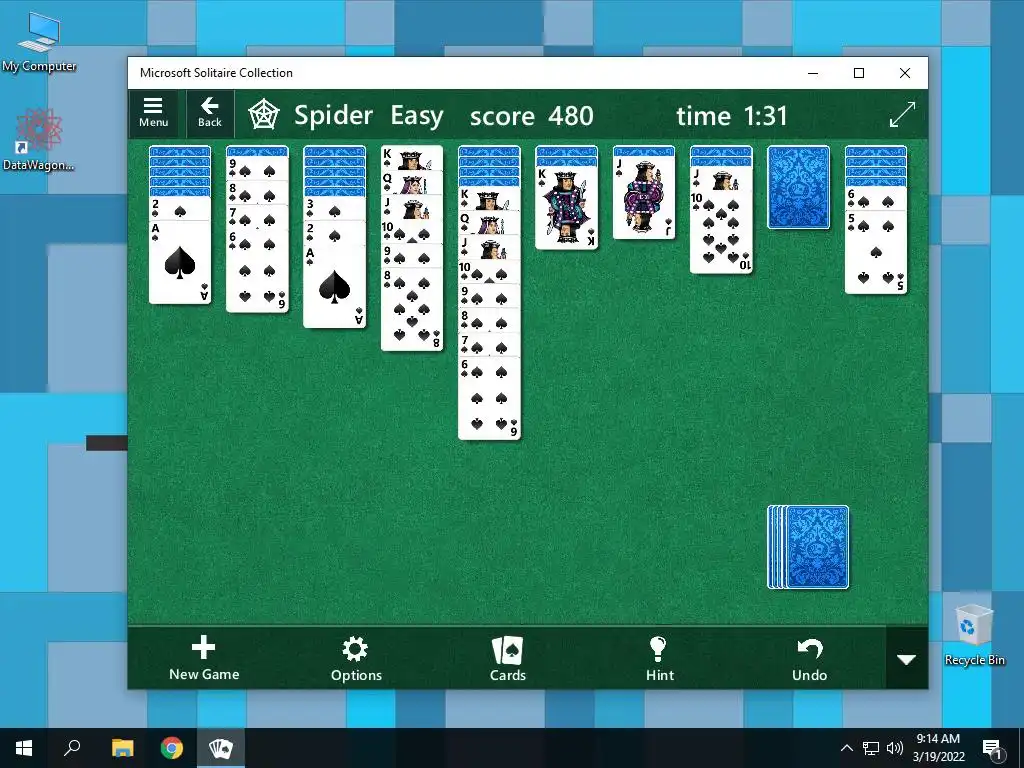Select the Ace of spades in third column
The height and width of the screenshot is (768, 1024).
coord(334,286)
